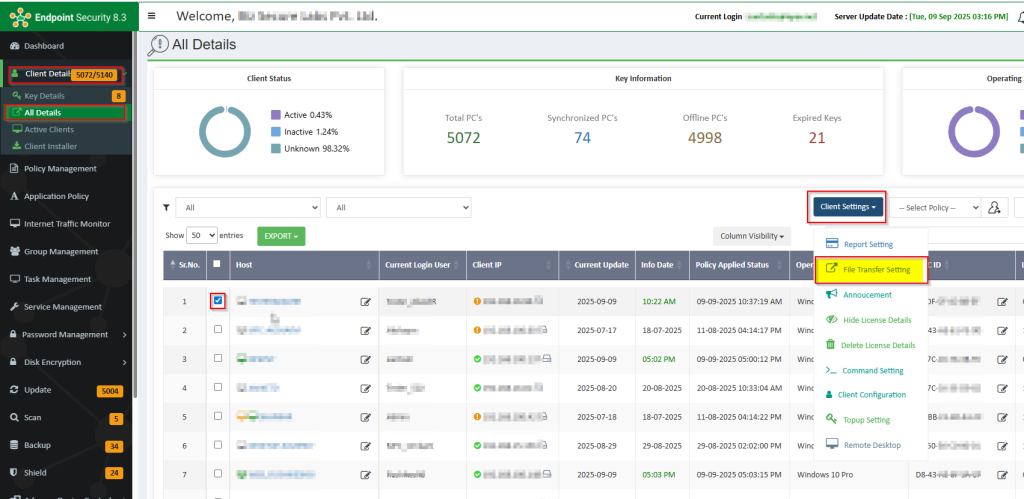Uncheck the checkbox for row 1
The height and width of the screenshot is (499, 1024).
[x=217, y=301]
